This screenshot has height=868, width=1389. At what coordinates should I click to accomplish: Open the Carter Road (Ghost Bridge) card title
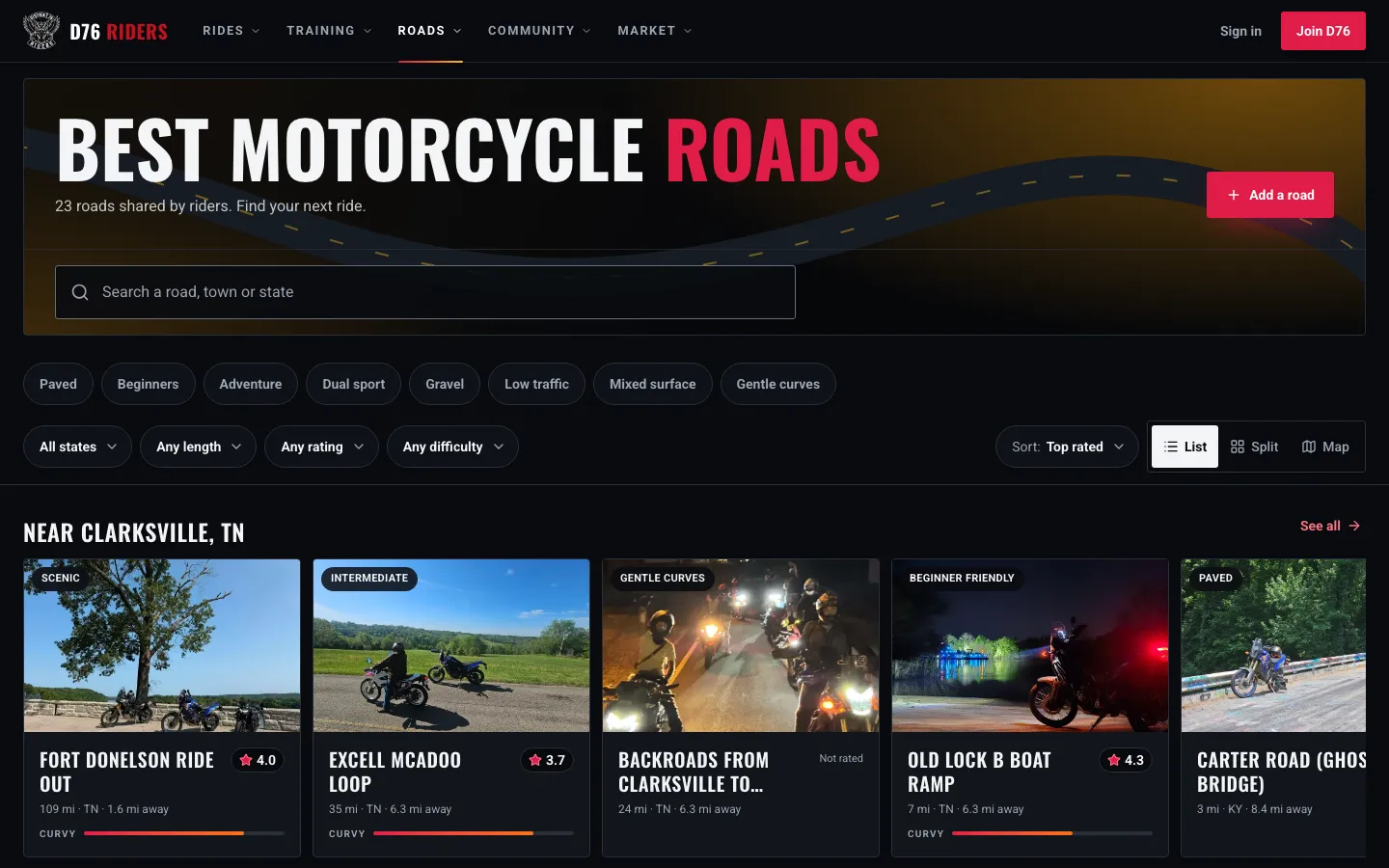click(x=1281, y=773)
